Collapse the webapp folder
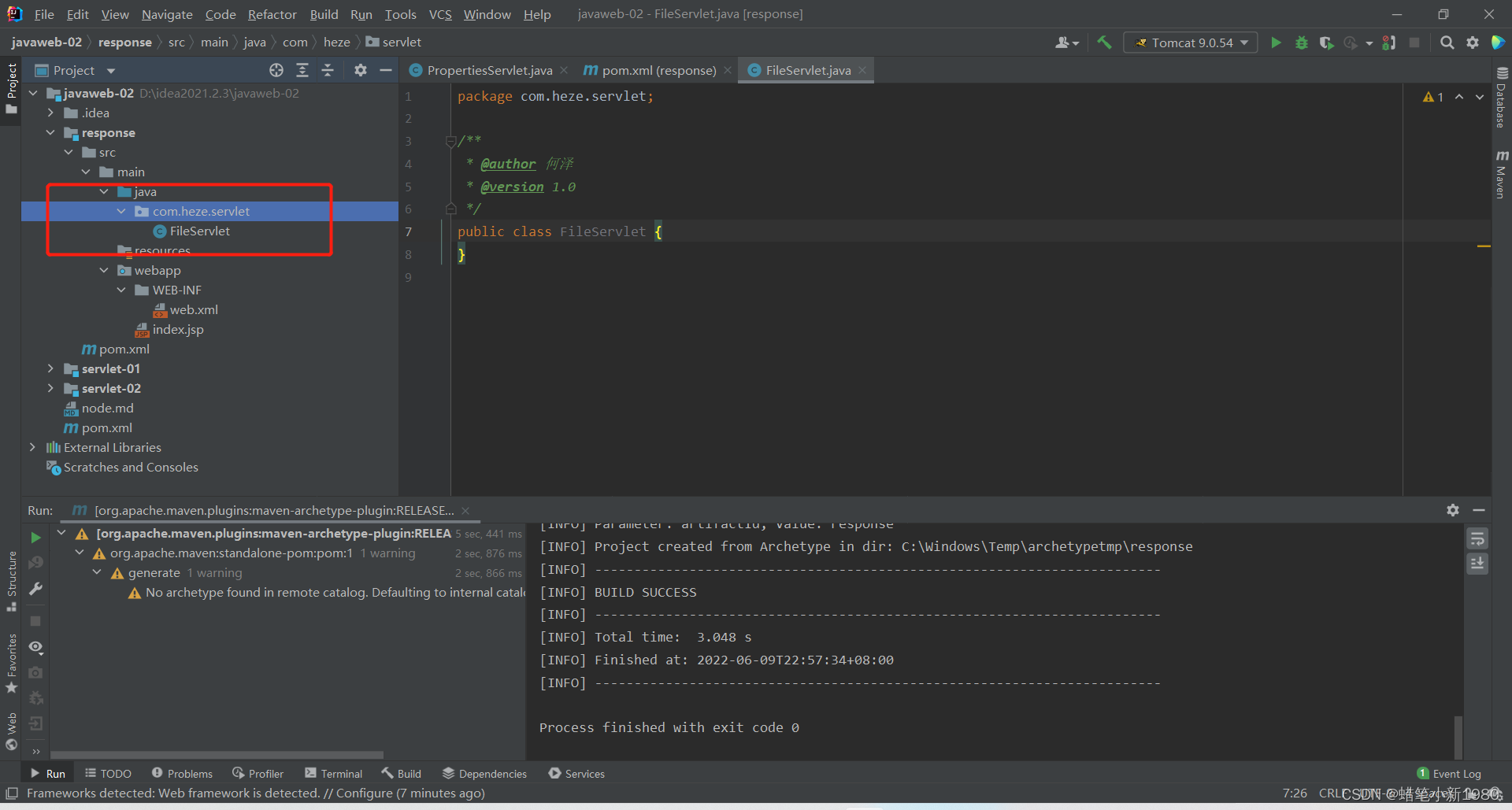Image resolution: width=1512 pixels, height=810 pixels. click(x=104, y=270)
